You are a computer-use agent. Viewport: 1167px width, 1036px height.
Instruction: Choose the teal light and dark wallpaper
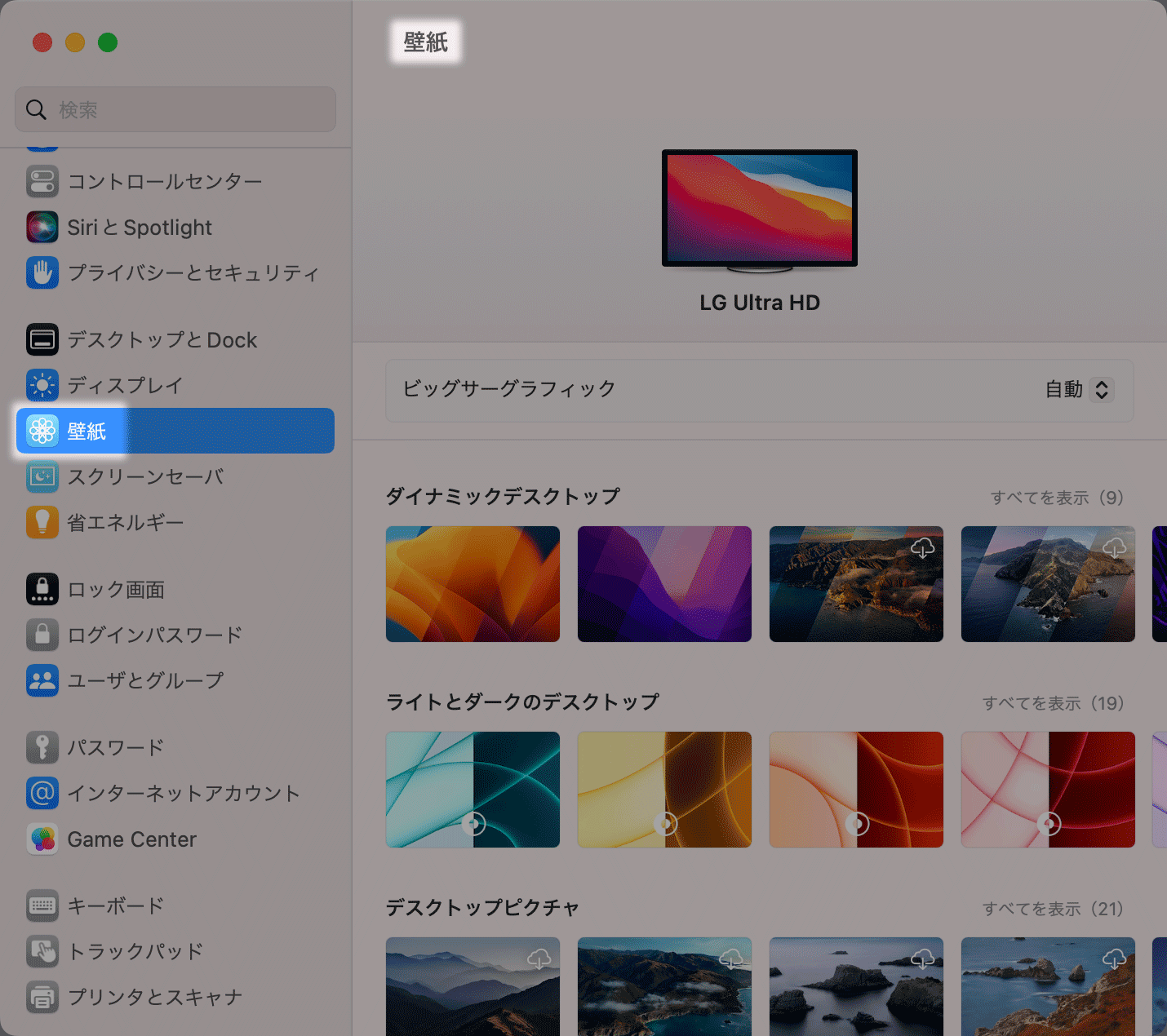pos(473,790)
